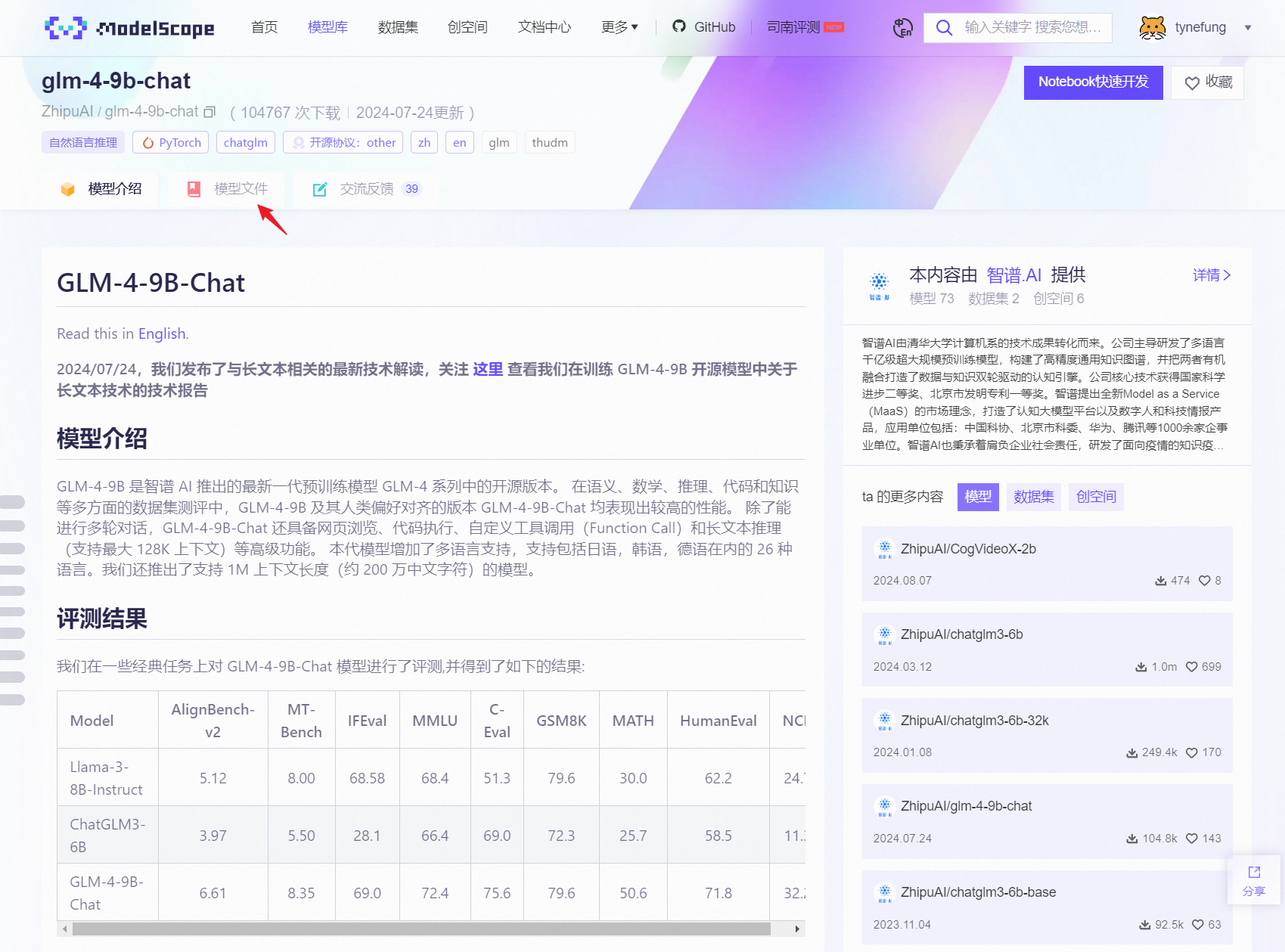Click the search magnifier icon

pyautogui.click(x=943, y=28)
